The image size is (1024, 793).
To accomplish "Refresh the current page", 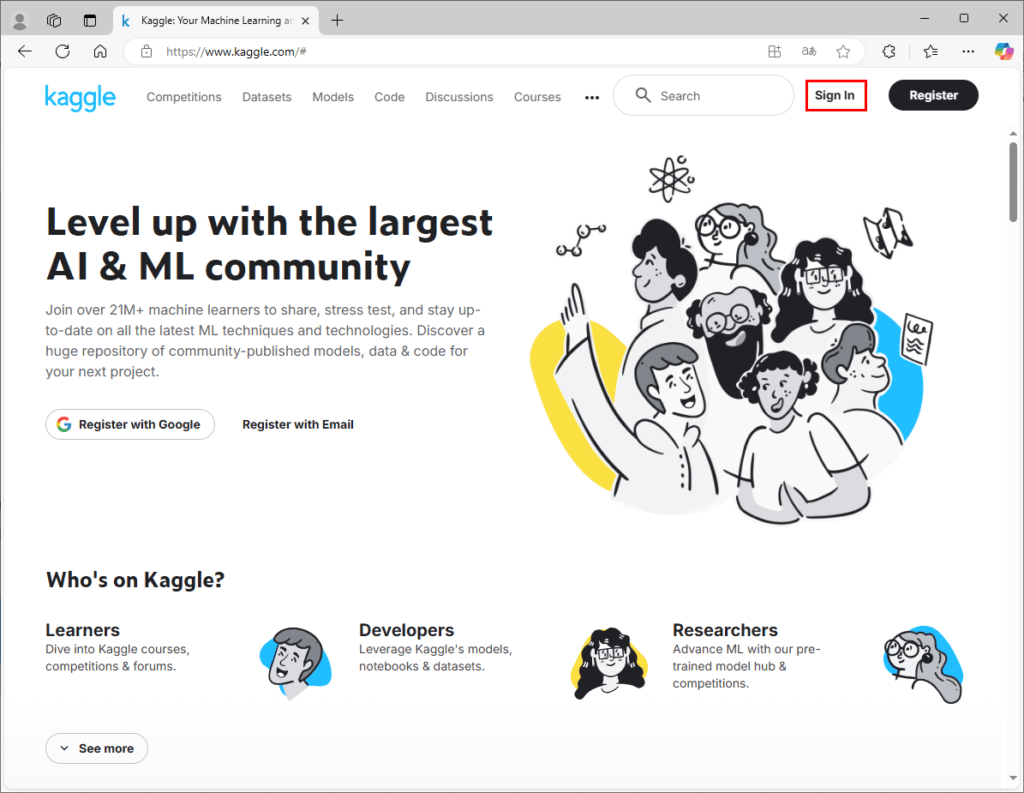I will pos(62,51).
